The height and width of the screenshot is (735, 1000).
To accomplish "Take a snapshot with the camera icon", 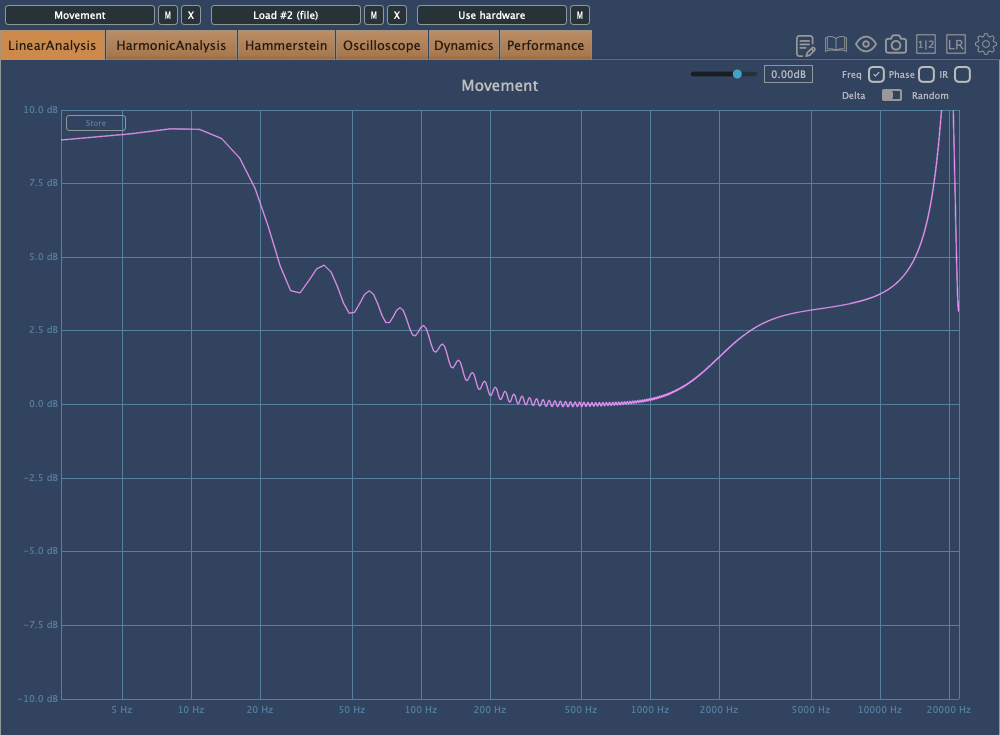I will click(x=896, y=45).
